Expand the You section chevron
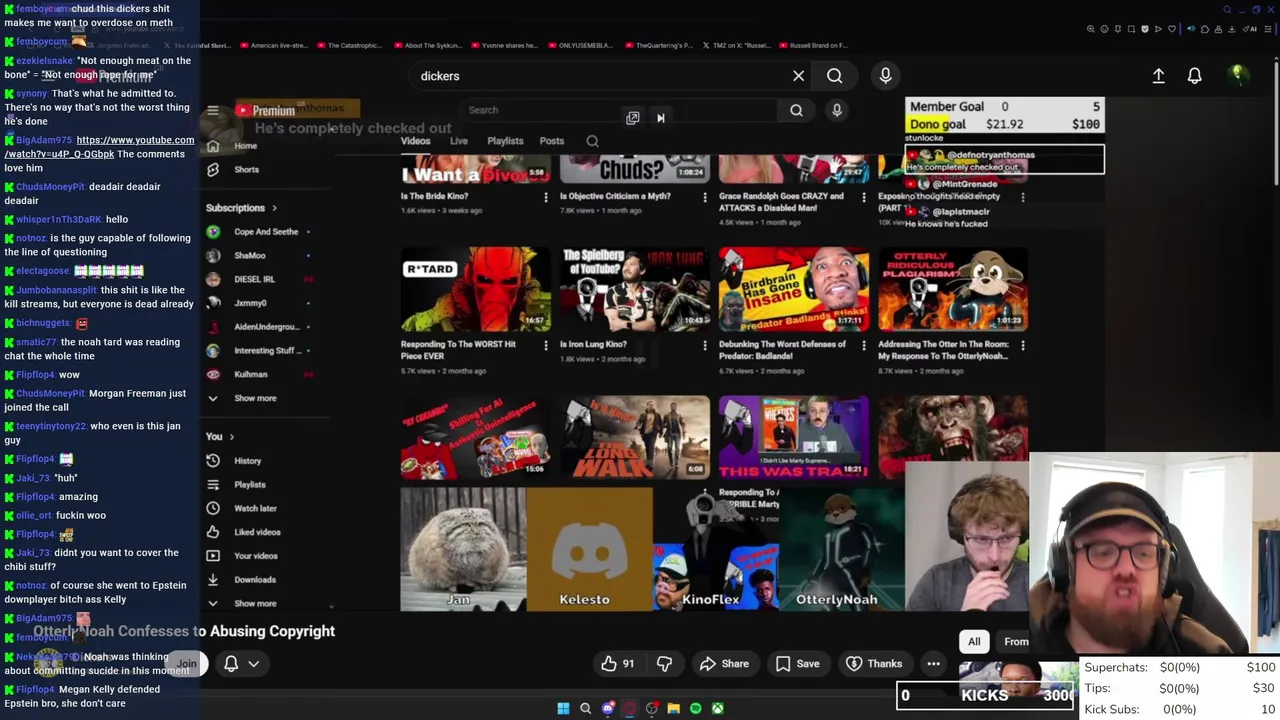The image size is (1280, 720). pyautogui.click(x=231, y=437)
